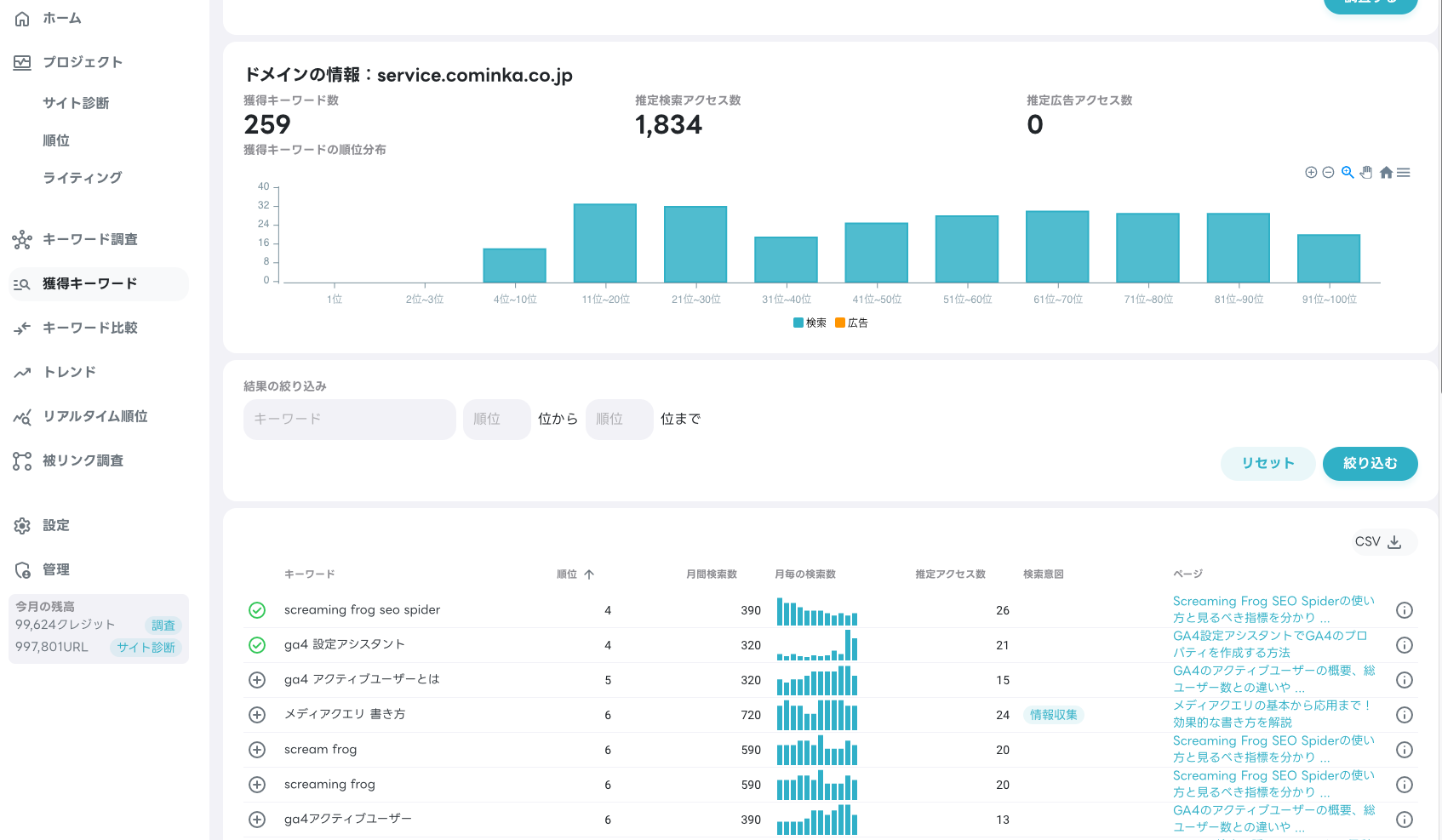Add ga4 アクティブユーザーとは to tracking
The width and height of the screenshot is (1442, 840).
click(x=257, y=680)
